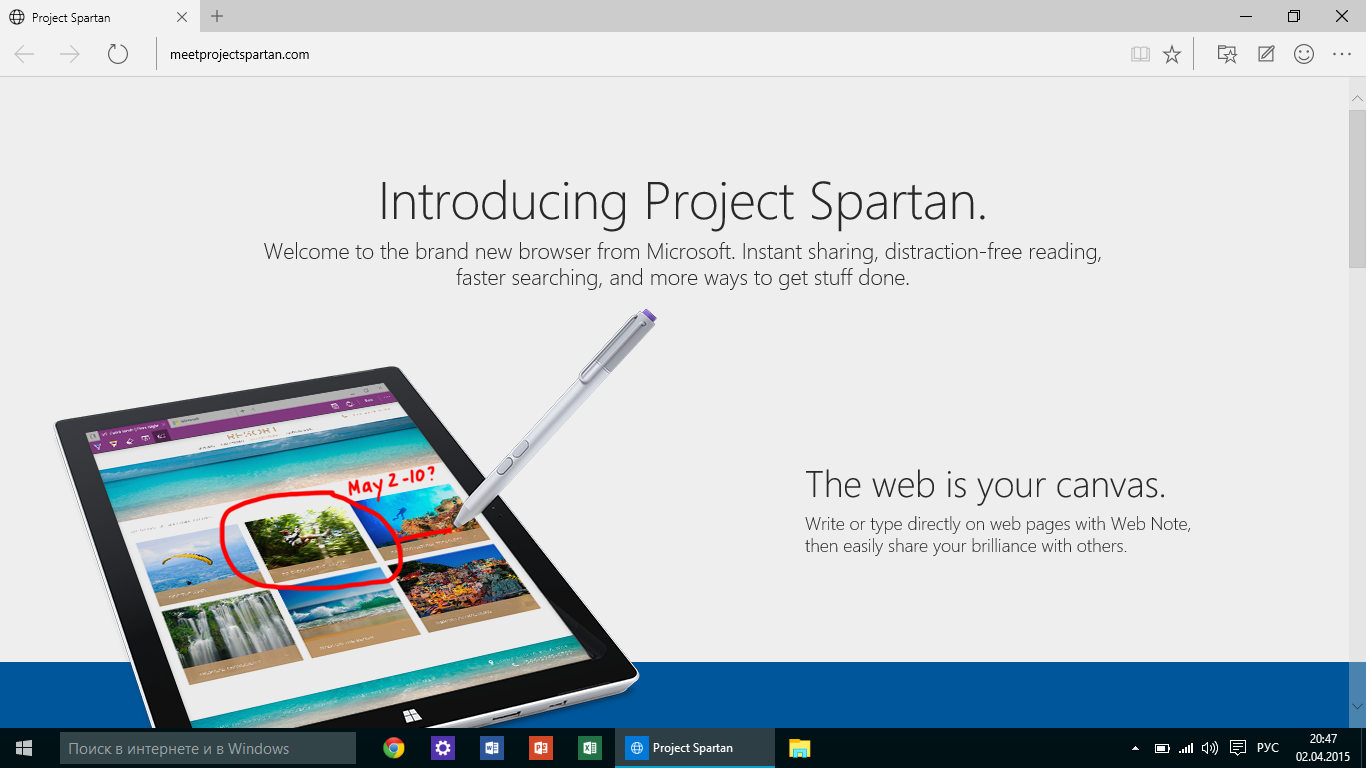The height and width of the screenshot is (768, 1366).
Task: Click the page scrollbar up arrow
Action: click(1357, 98)
